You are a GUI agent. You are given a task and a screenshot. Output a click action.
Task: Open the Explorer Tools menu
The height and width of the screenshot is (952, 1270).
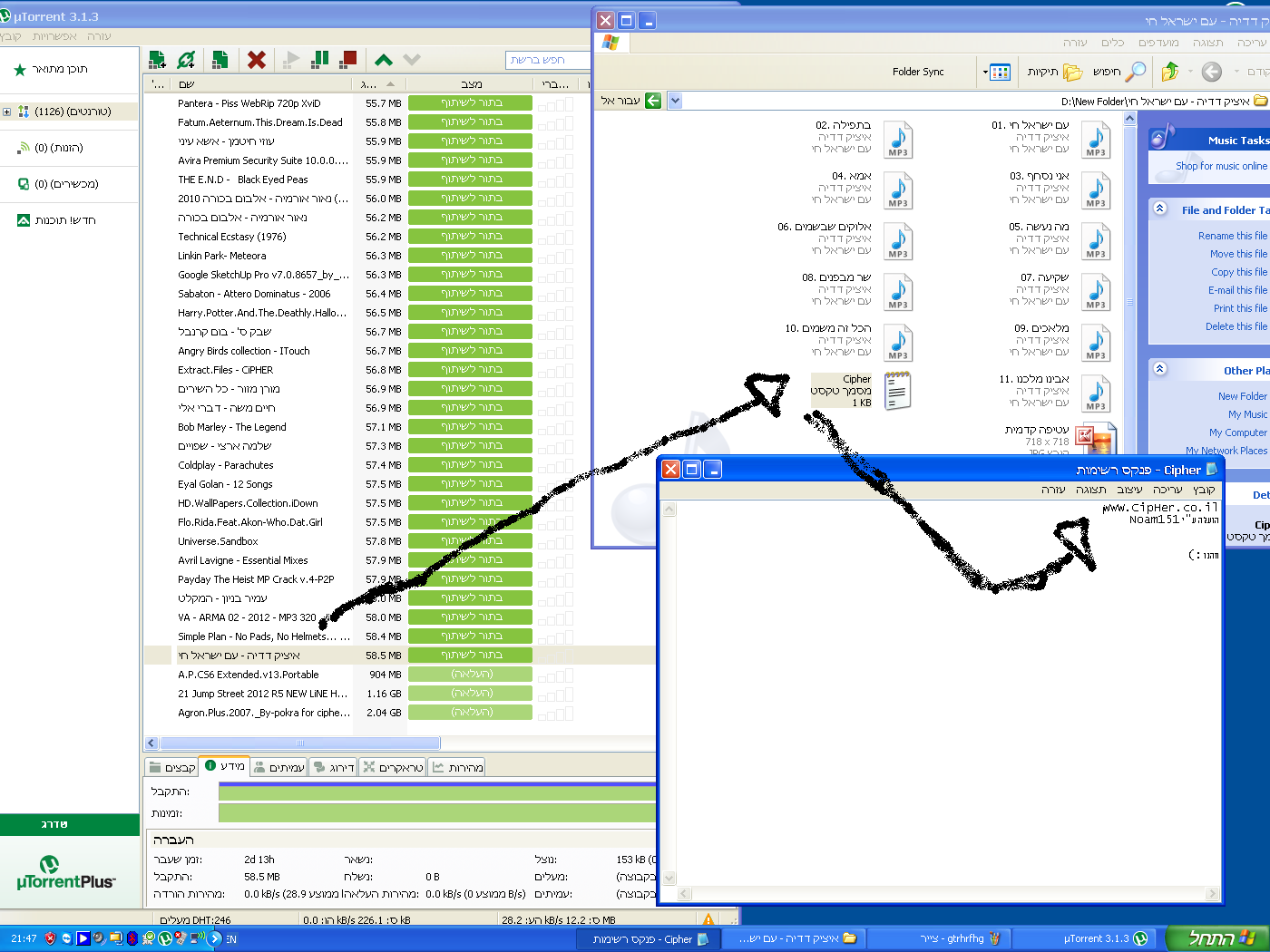[1113, 43]
